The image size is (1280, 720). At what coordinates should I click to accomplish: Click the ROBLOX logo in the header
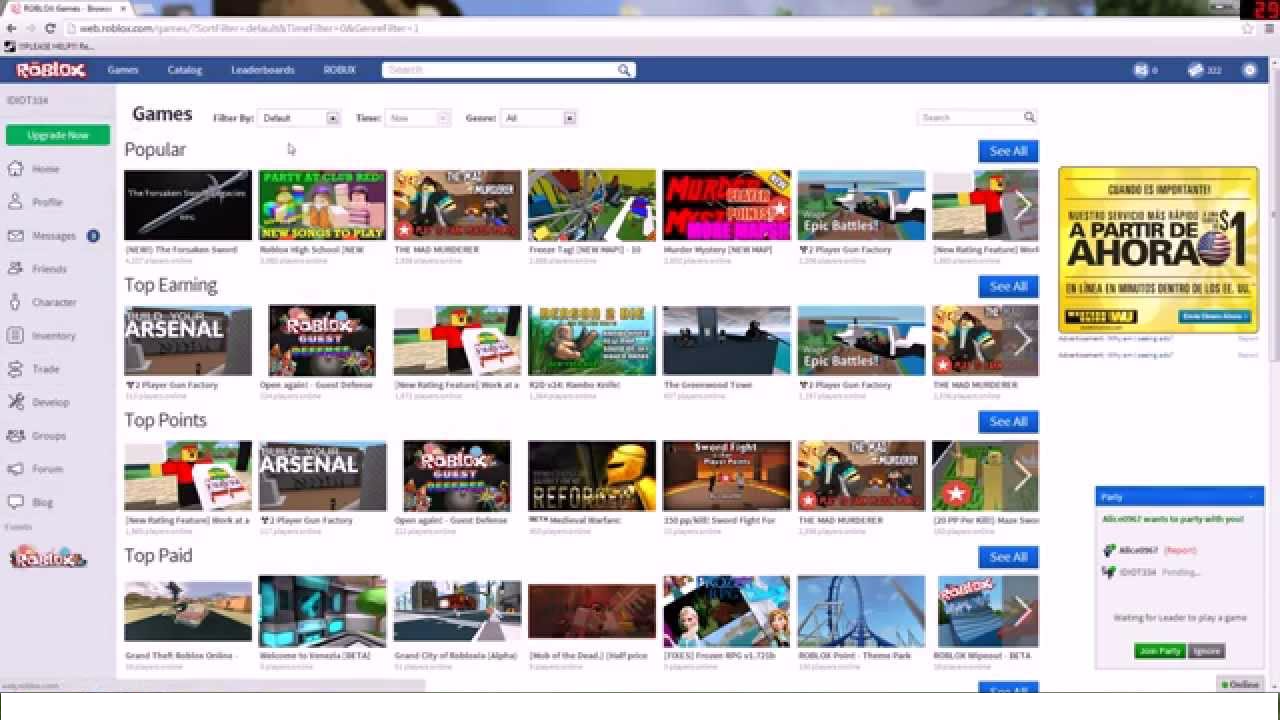click(51, 70)
